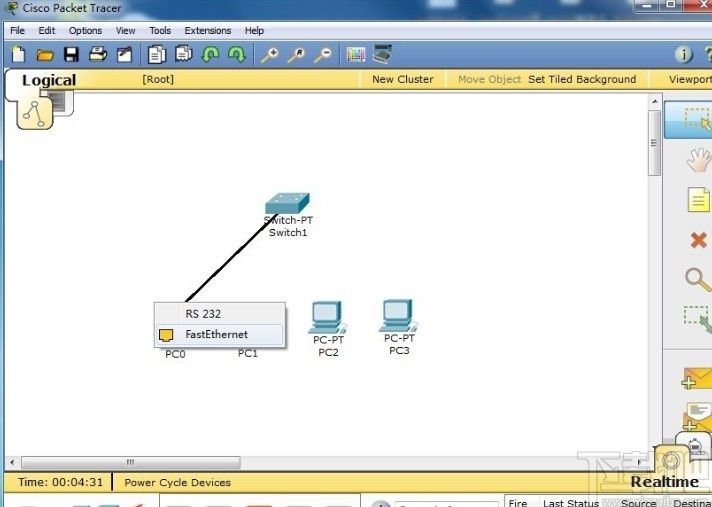This screenshot has width=712, height=507.
Task: Switch to the Logical workspace tab
Action: point(49,80)
